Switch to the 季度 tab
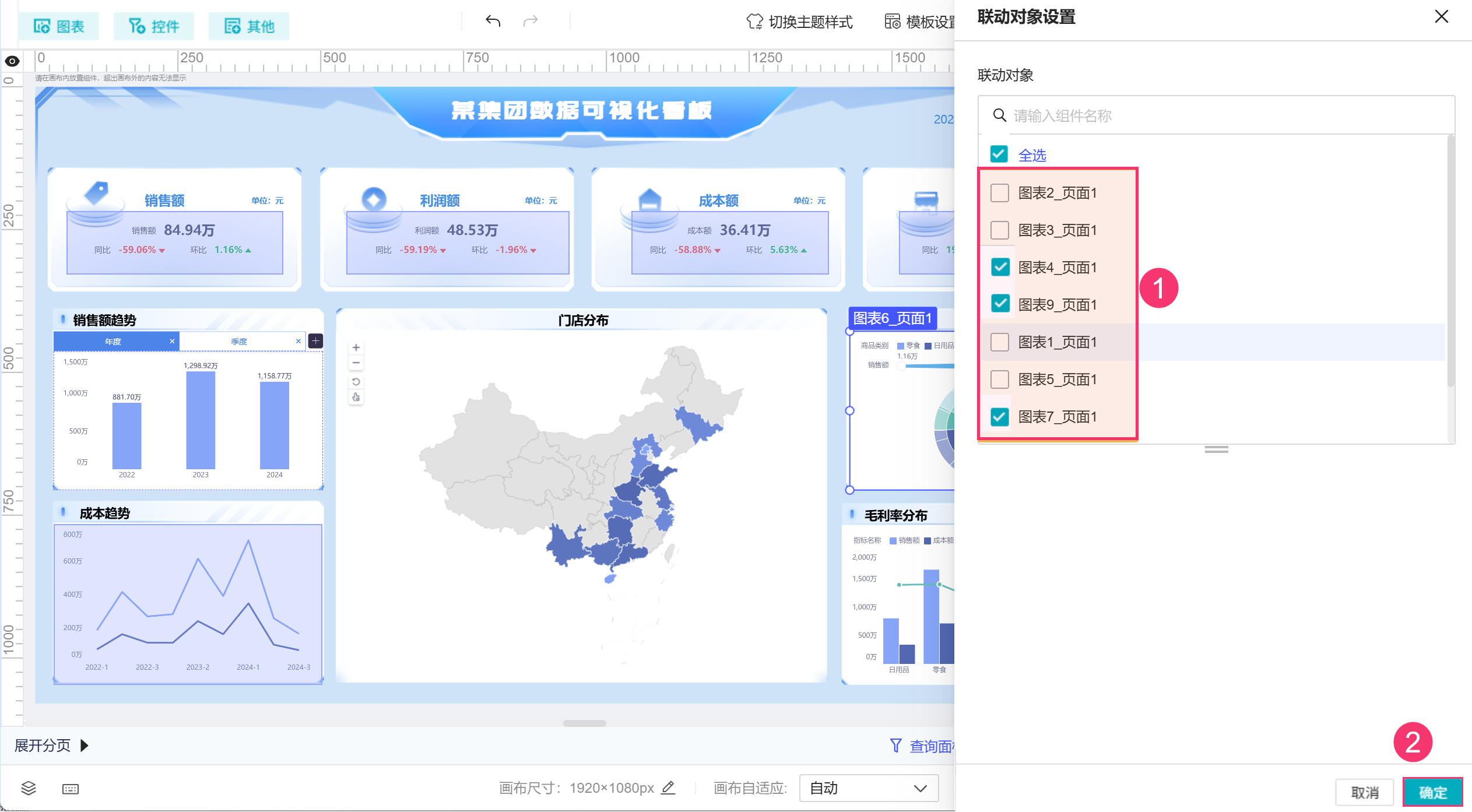 [239, 342]
